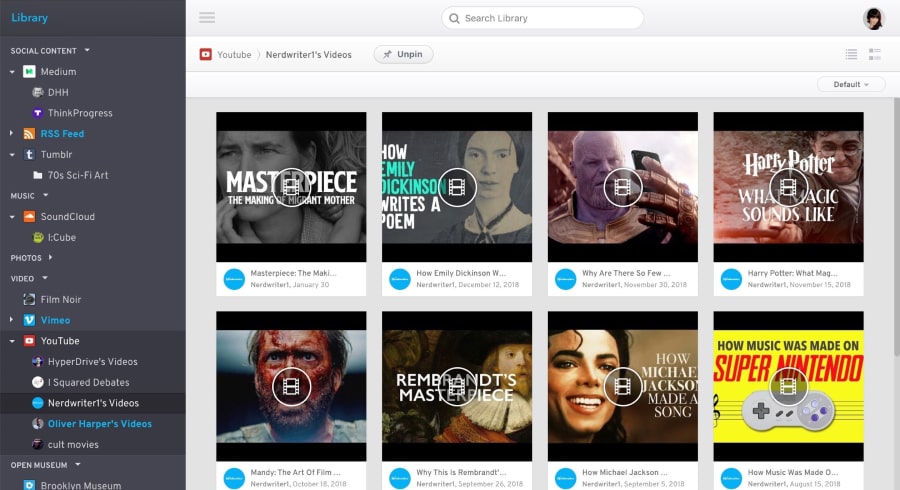The image size is (900, 490).
Task: Collapse the YouTube tree node
Action: pos(12,341)
